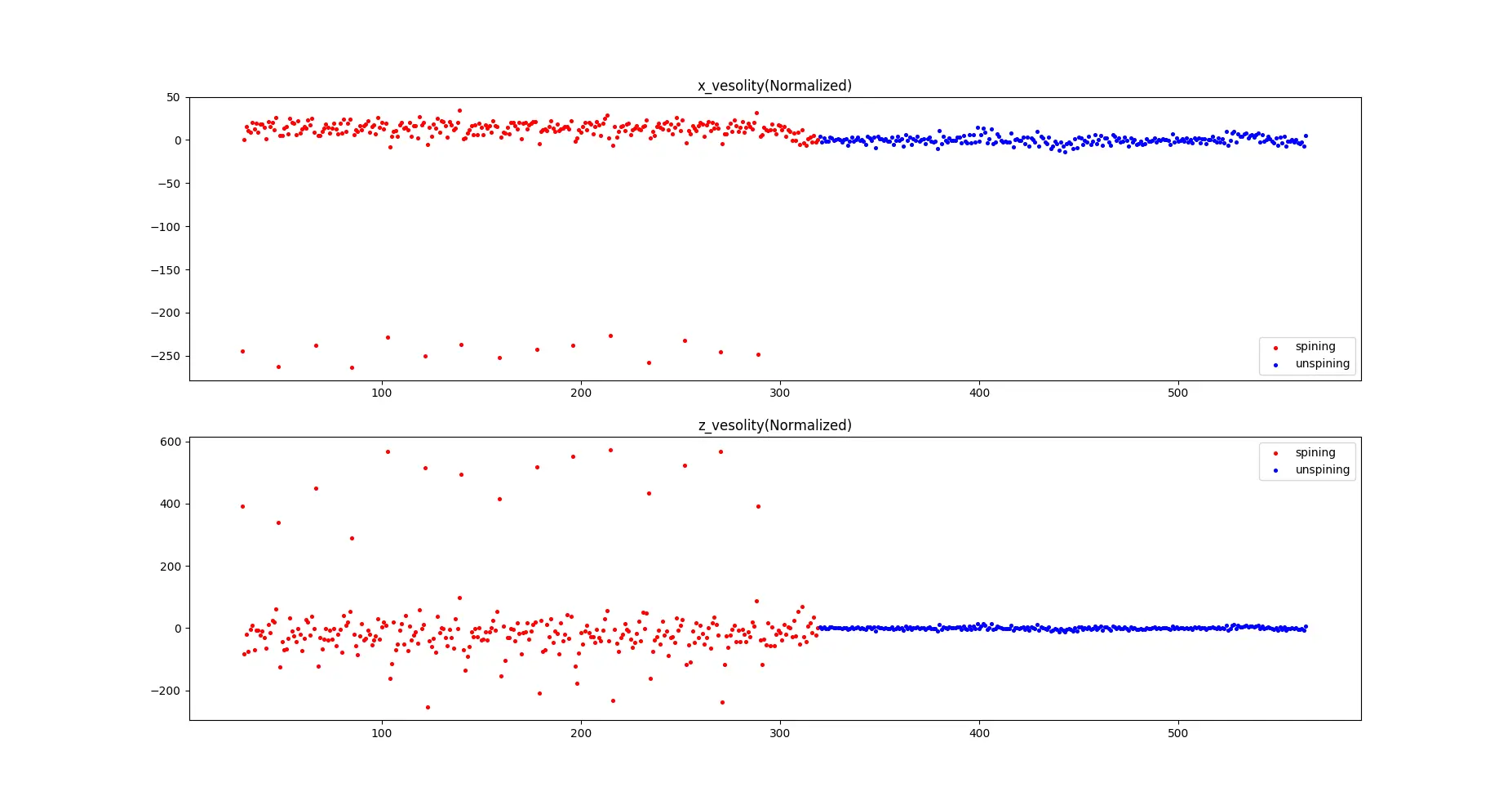Image resolution: width=1512 pixels, height=809 pixels.
Task: Click the y-axis label −100 on top chart
Action: click(166, 227)
